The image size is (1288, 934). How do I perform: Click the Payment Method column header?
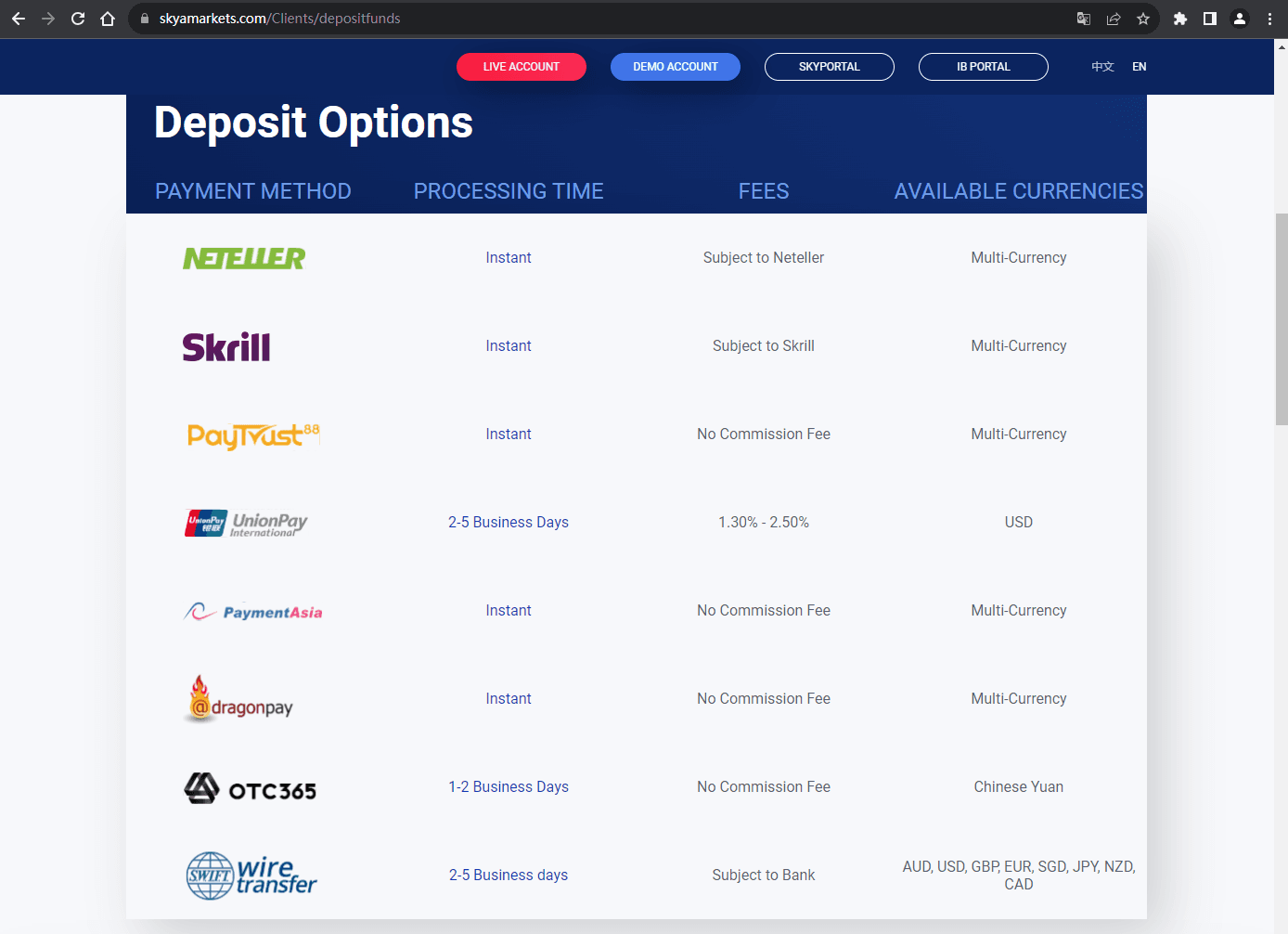[253, 191]
